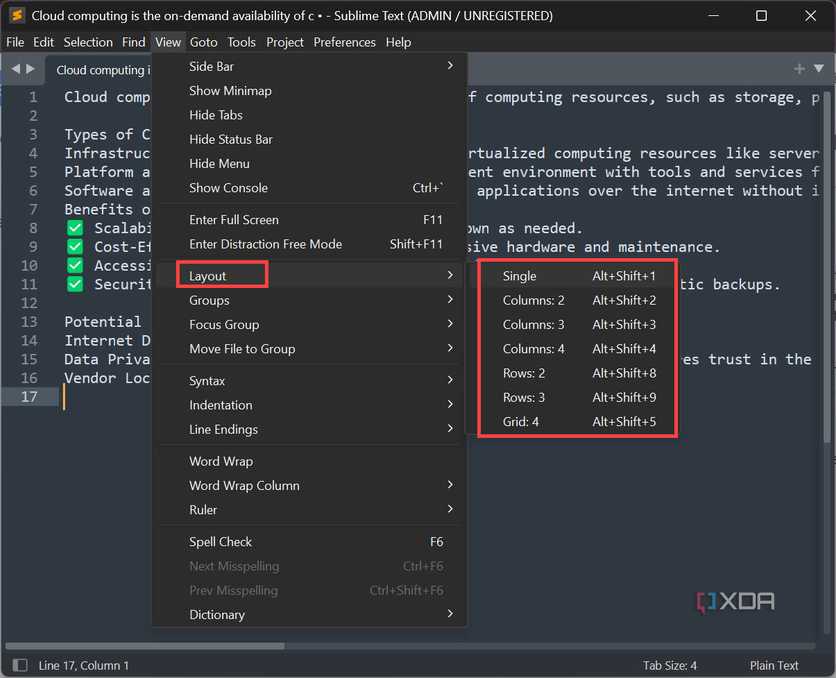Click Tab Size: 4 in status bar
This screenshot has height=678, width=836.
pyautogui.click(x=670, y=665)
